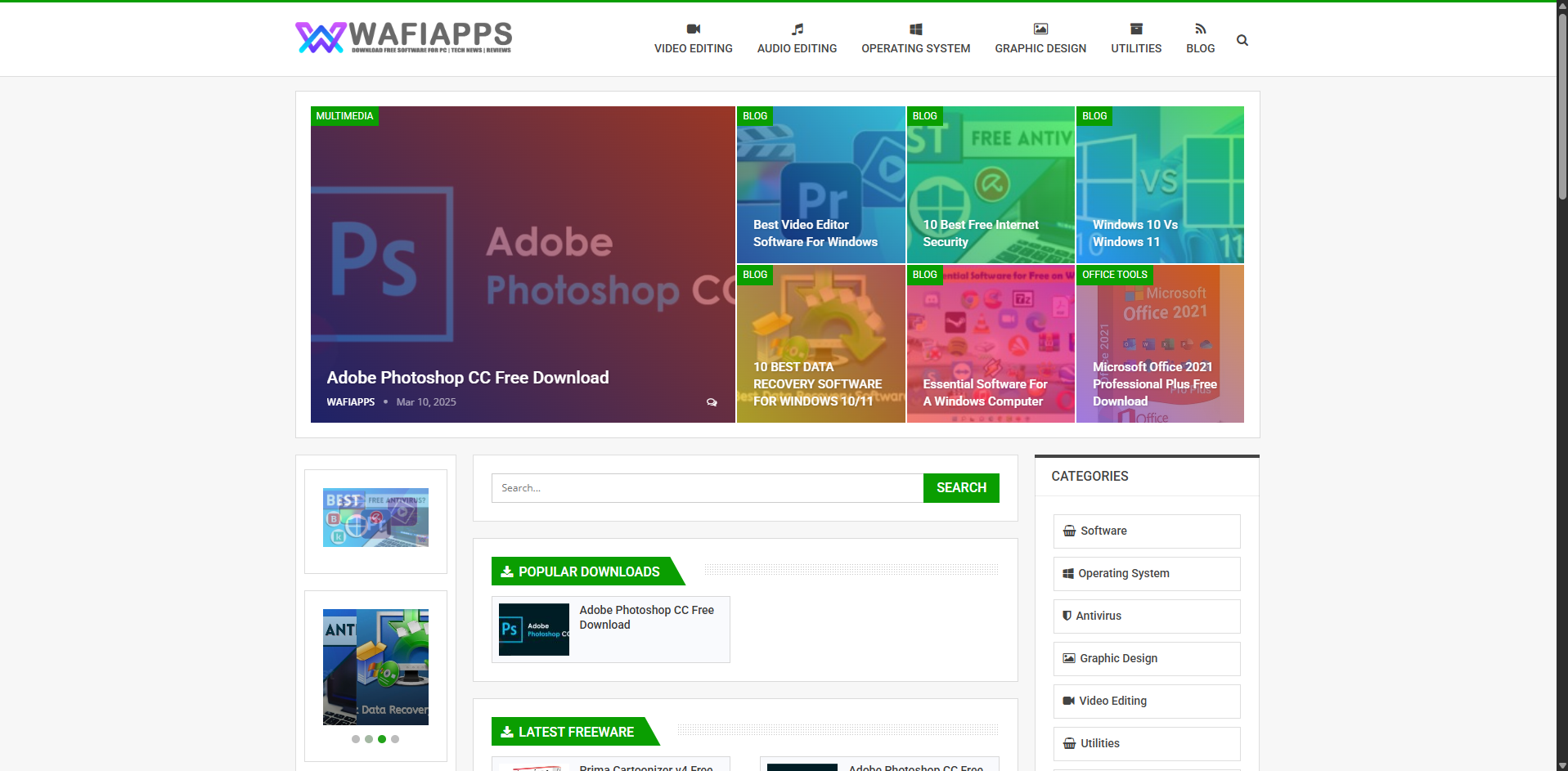Click the comments bubble icon on Photoshop banner
1568x771 pixels.
[712, 402]
